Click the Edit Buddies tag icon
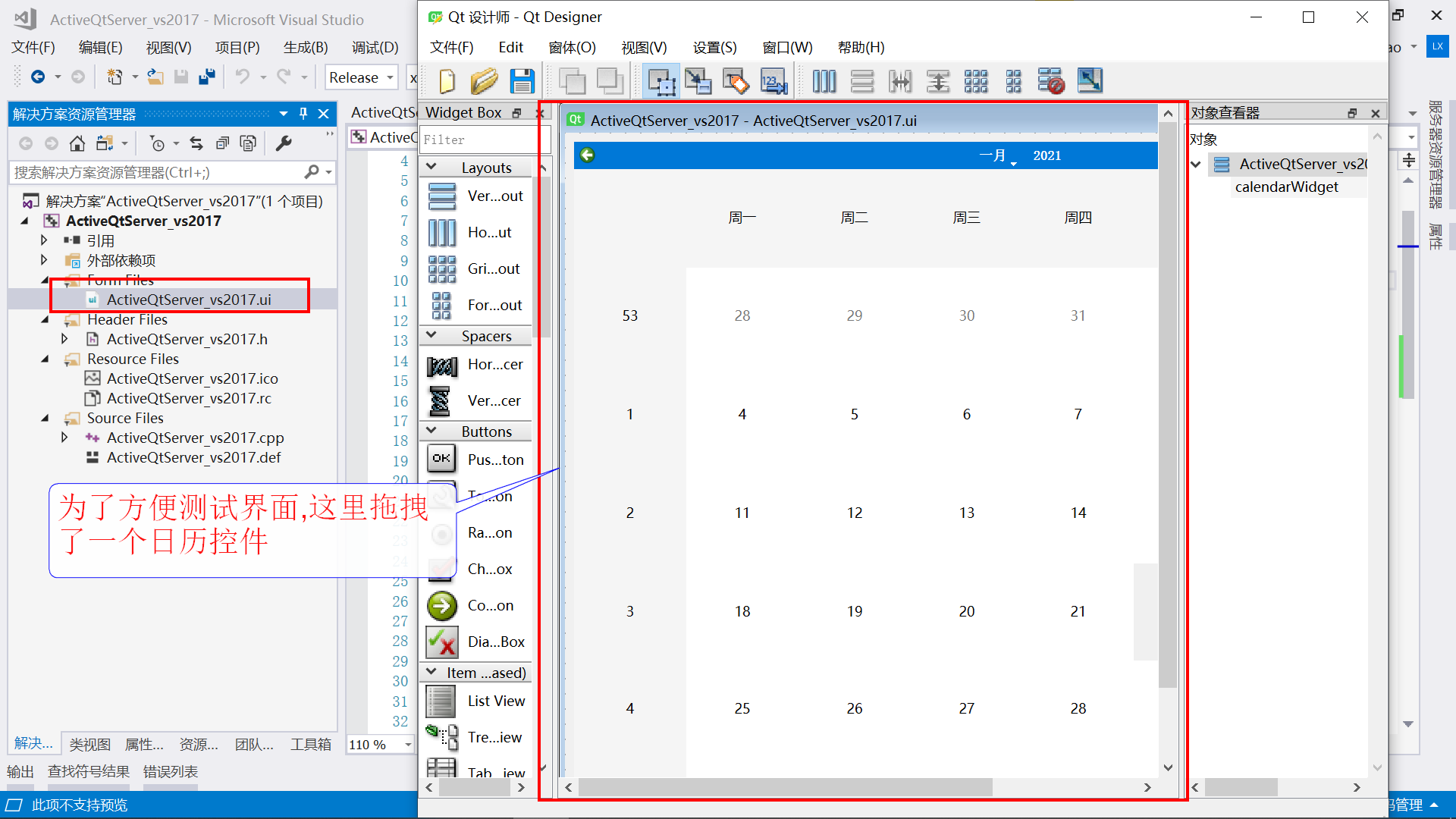The image size is (1456, 819). [x=736, y=81]
